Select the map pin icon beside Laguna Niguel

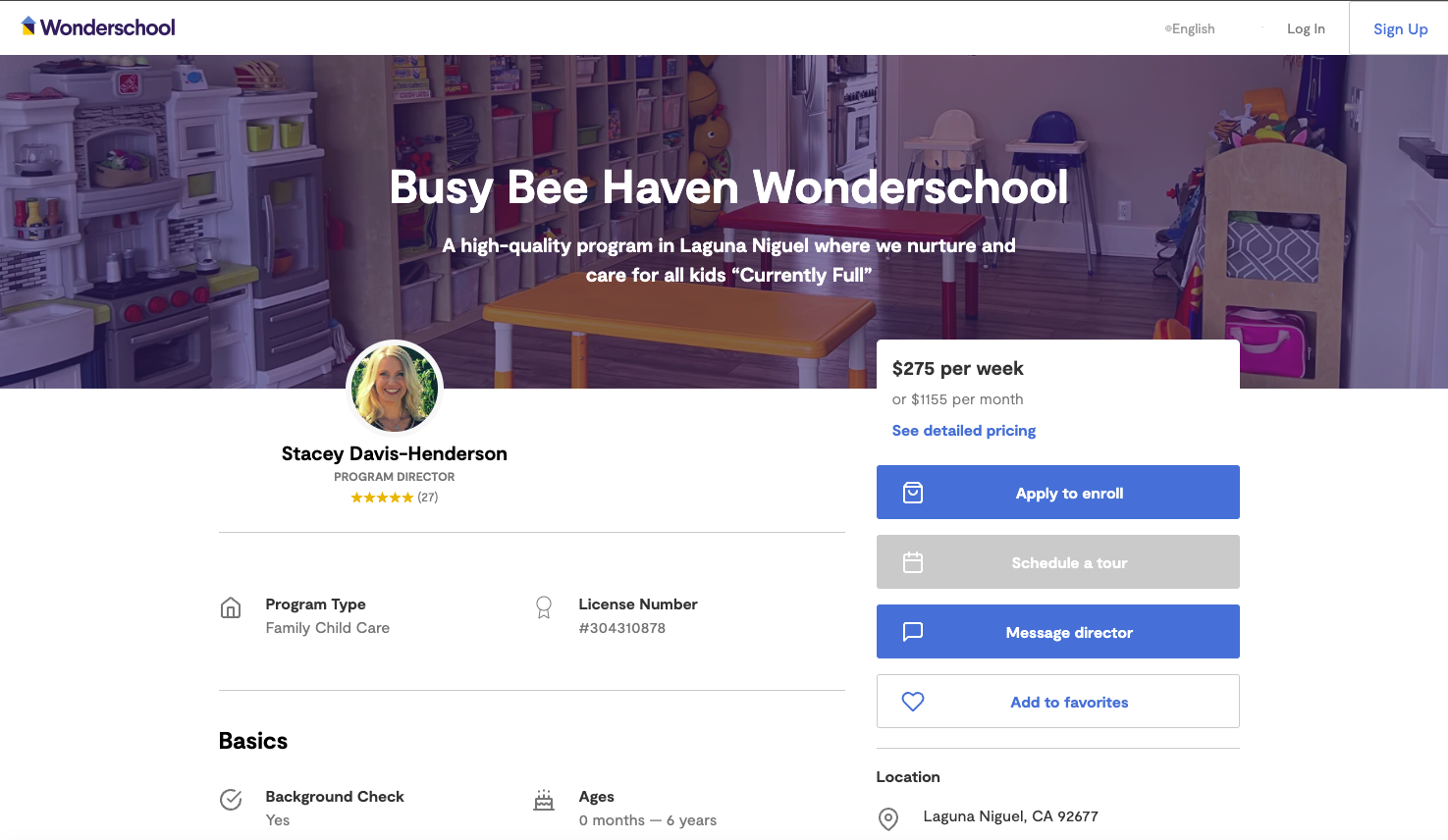(888, 818)
